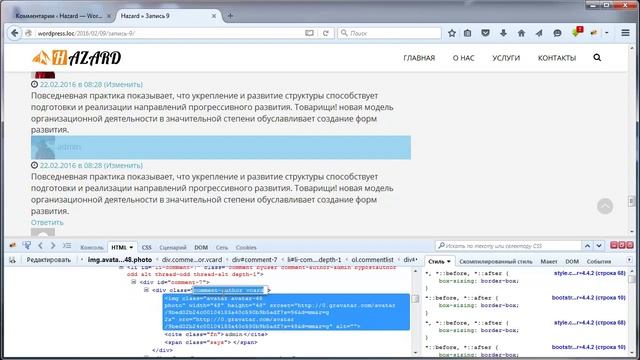Toggle reader view icon in address bar
The height and width of the screenshot is (360, 640).
point(309,33)
